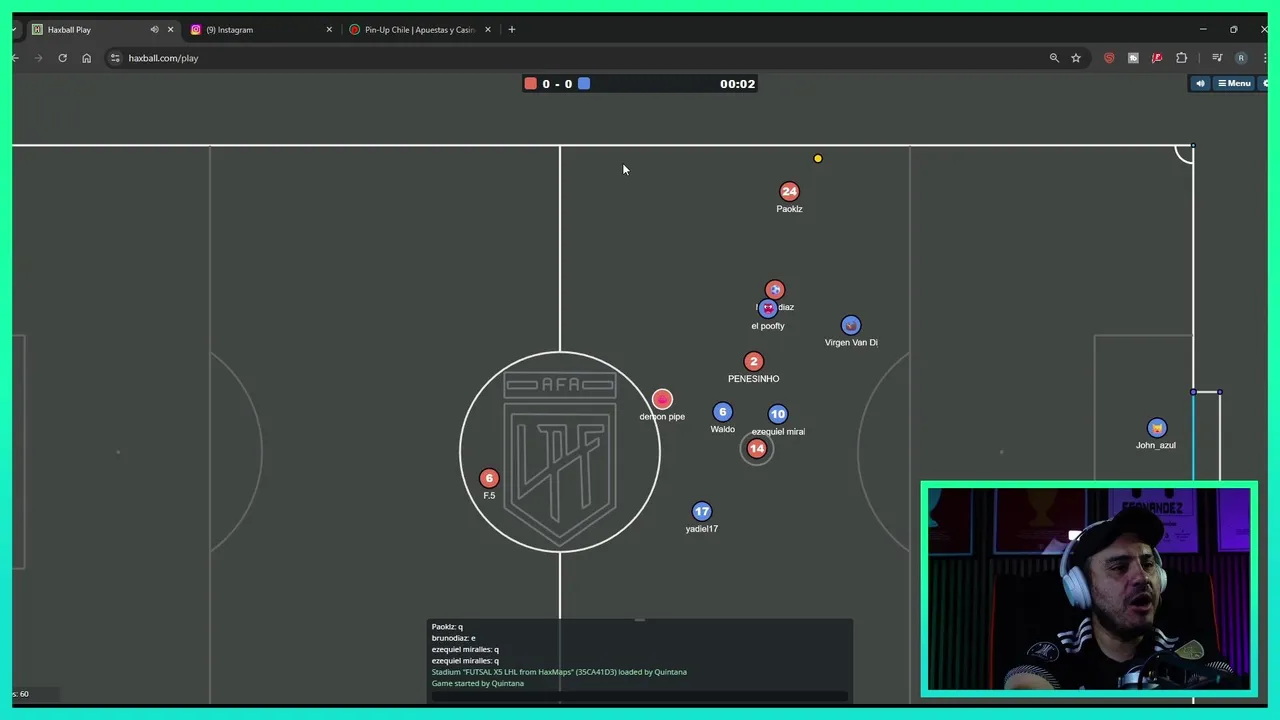Bookmark this page with the star
Image resolution: width=1280 pixels, height=720 pixels.
(x=1076, y=58)
